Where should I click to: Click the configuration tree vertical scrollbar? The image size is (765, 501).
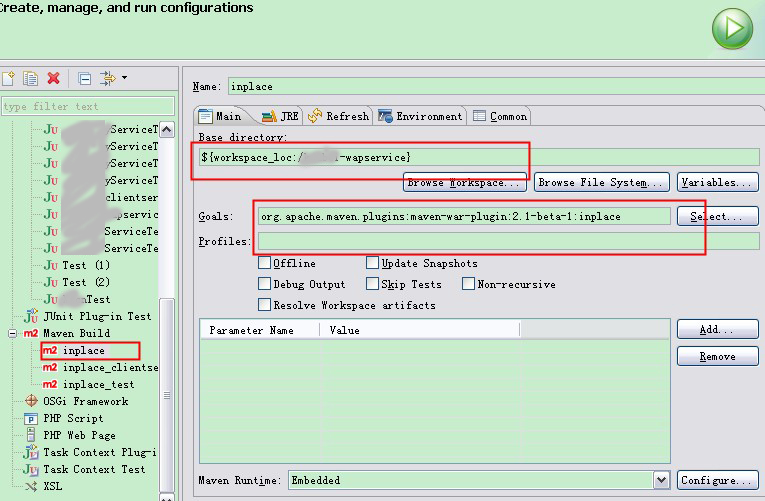(167, 312)
